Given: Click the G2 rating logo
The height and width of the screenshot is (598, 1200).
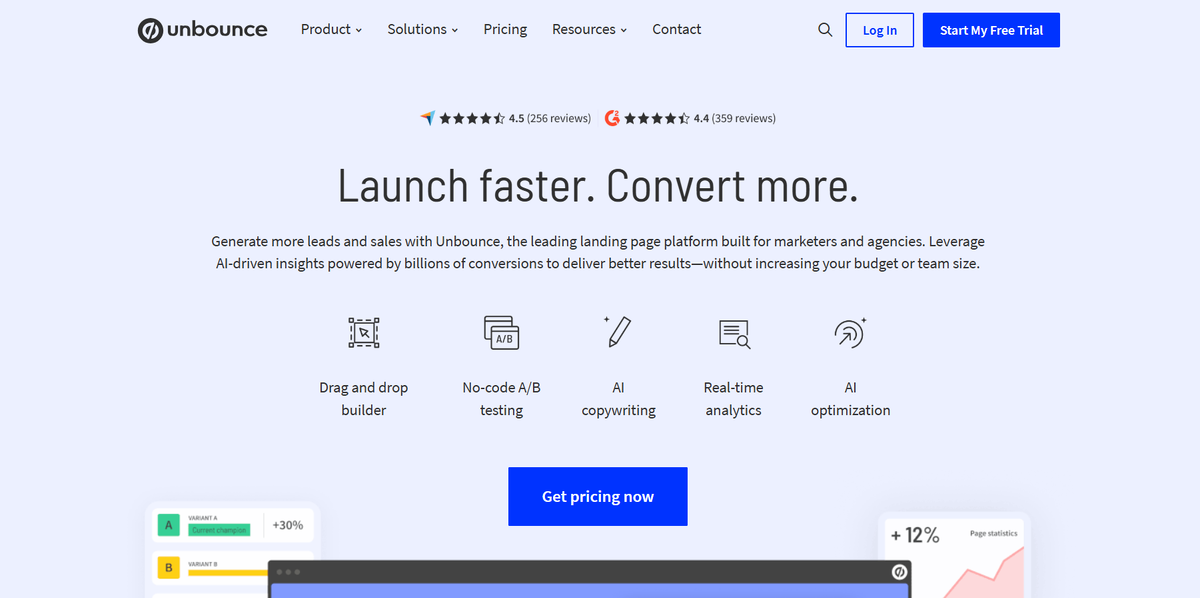Looking at the screenshot, I should pyautogui.click(x=613, y=118).
